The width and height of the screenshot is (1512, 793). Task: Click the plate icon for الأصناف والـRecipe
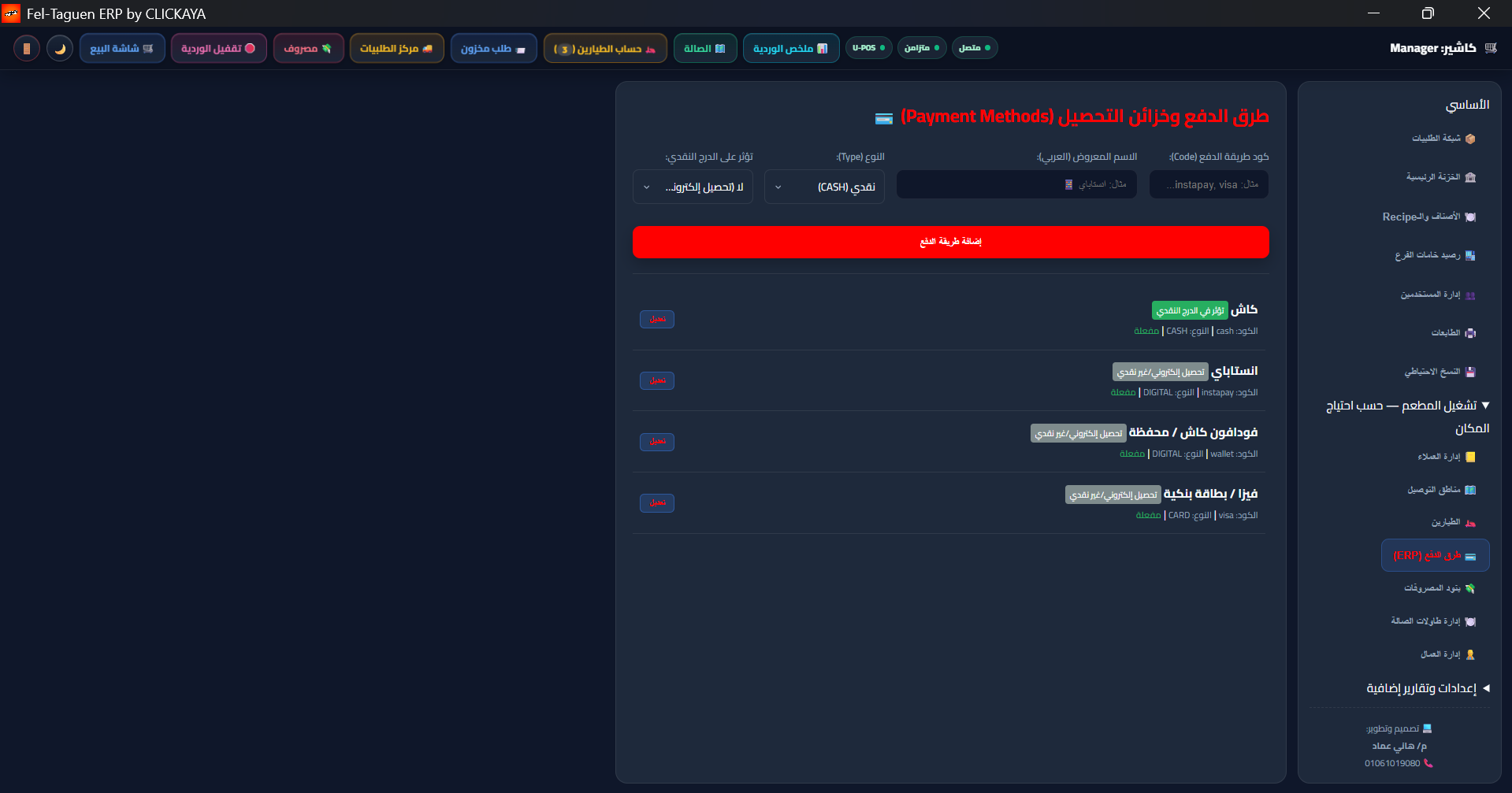point(1470,217)
